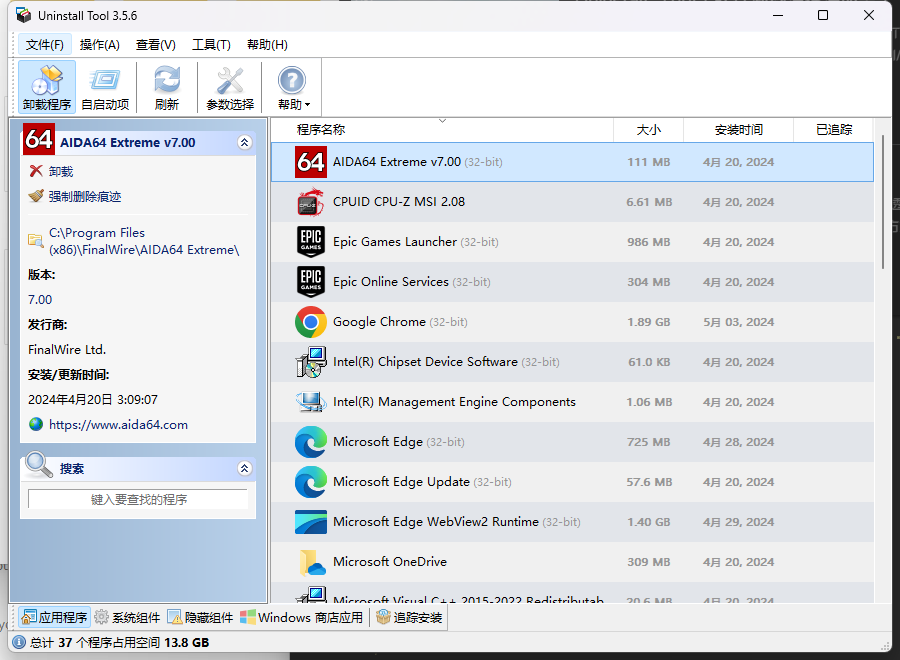
Task: Open the 自启动项 tool
Action: [x=106, y=86]
